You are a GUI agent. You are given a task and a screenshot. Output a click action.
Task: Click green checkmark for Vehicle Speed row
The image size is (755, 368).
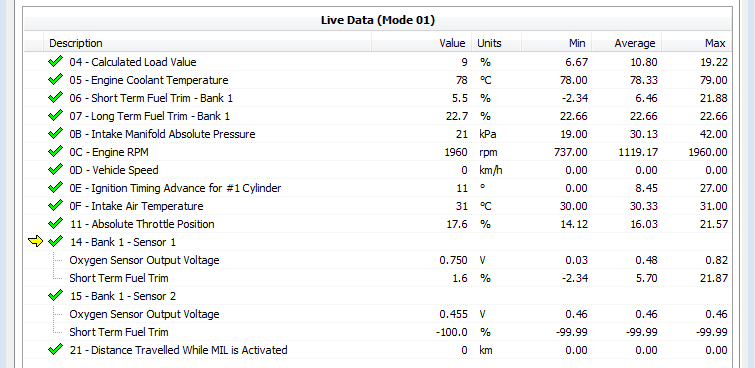coord(55,169)
